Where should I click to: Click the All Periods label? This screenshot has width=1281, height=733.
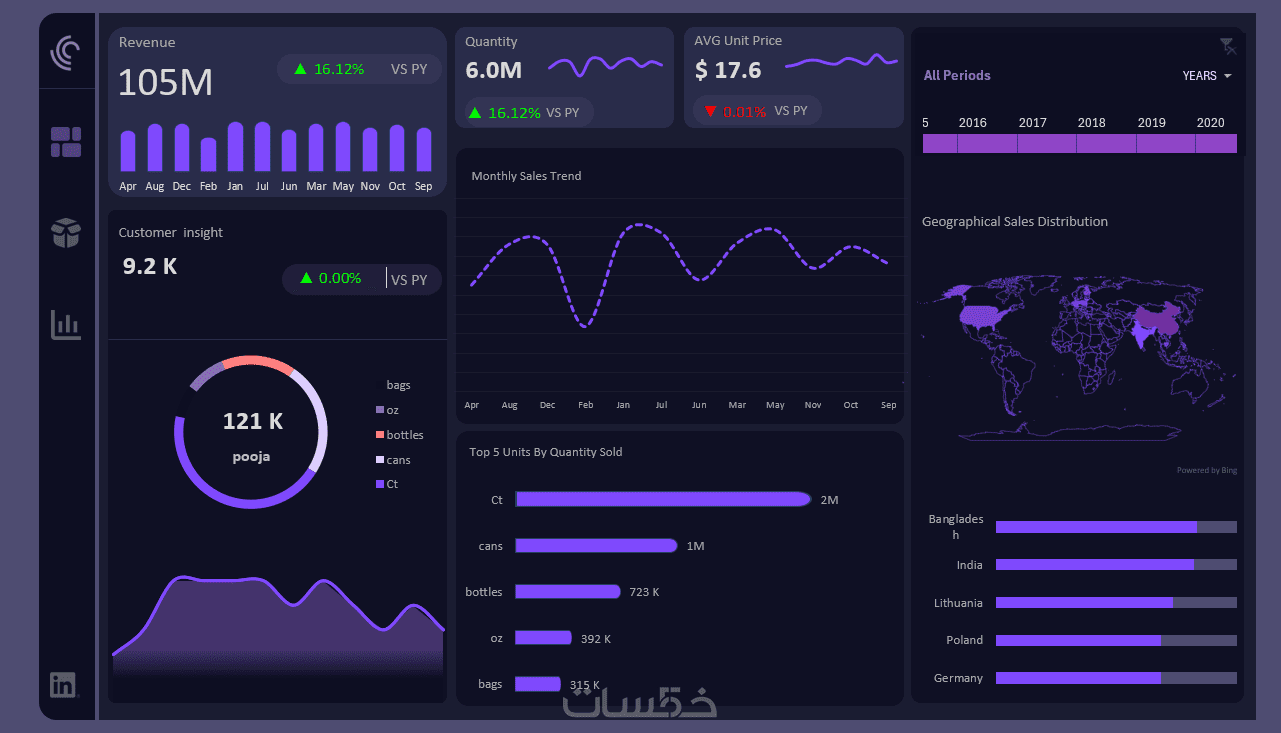pos(957,75)
